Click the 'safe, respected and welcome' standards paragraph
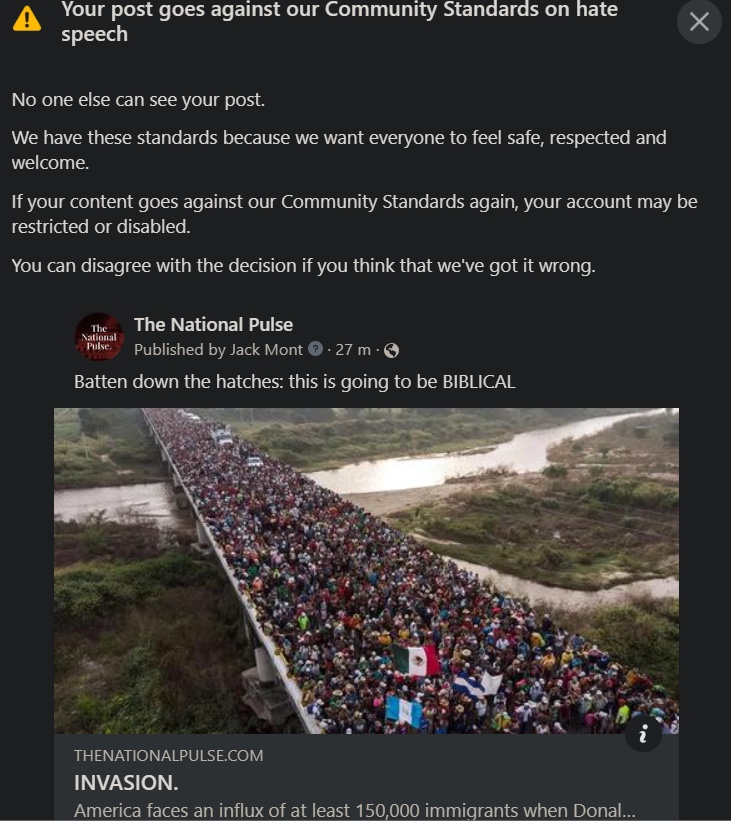The image size is (731, 821). [339, 150]
